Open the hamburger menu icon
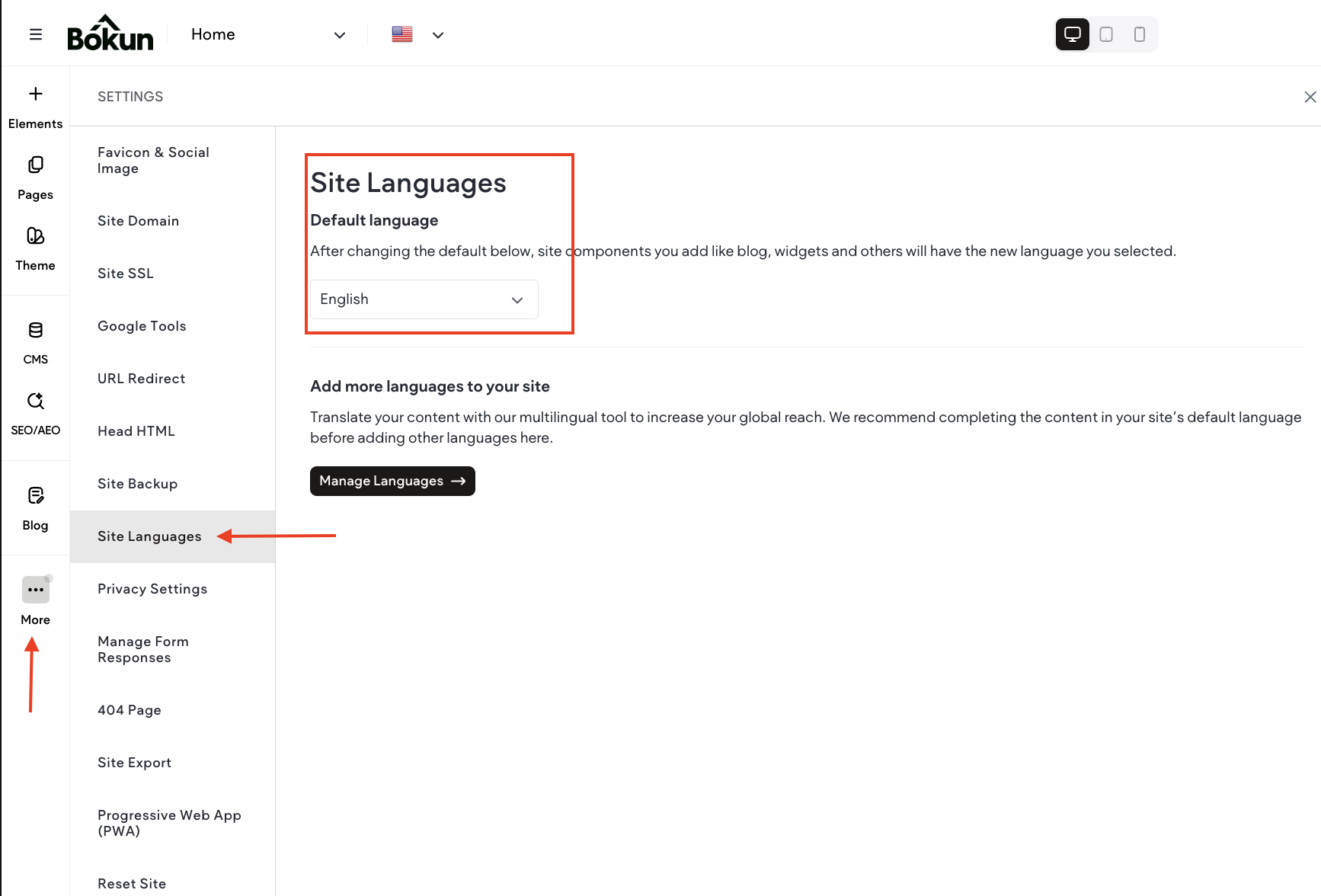This screenshot has width=1321, height=896. coord(36,34)
